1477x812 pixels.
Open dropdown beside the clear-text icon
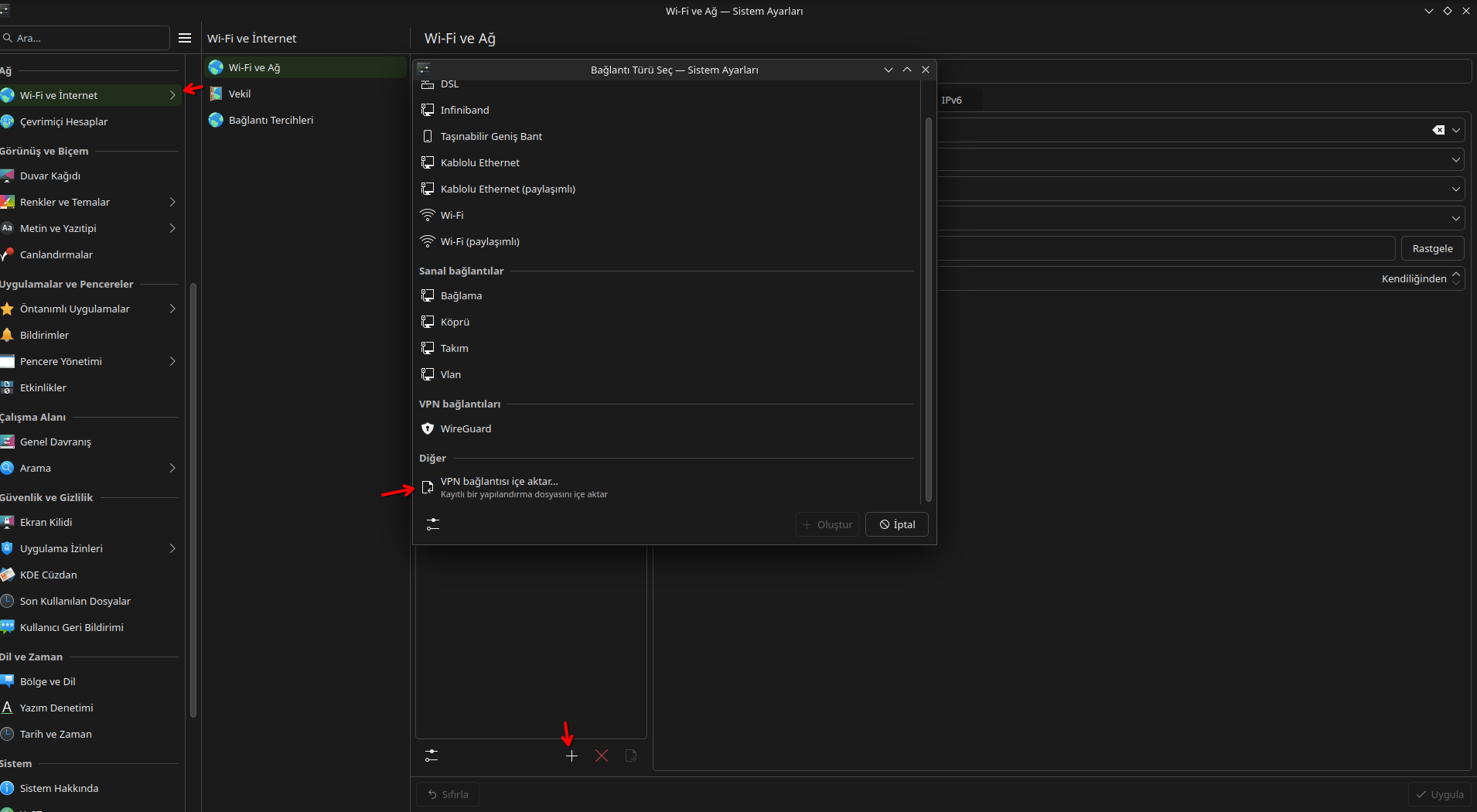pos(1456,130)
